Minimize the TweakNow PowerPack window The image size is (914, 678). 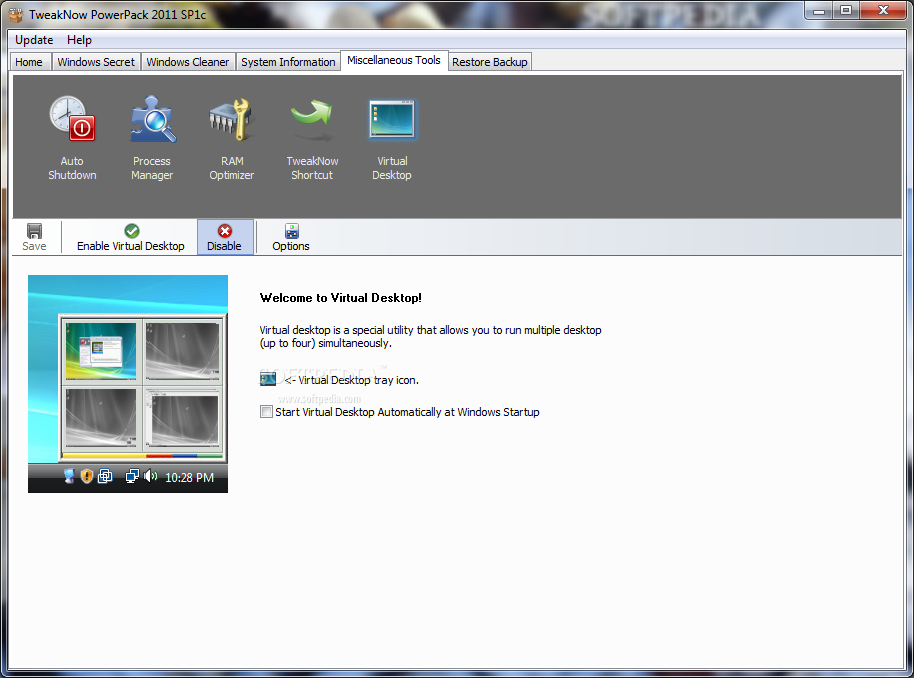click(819, 11)
